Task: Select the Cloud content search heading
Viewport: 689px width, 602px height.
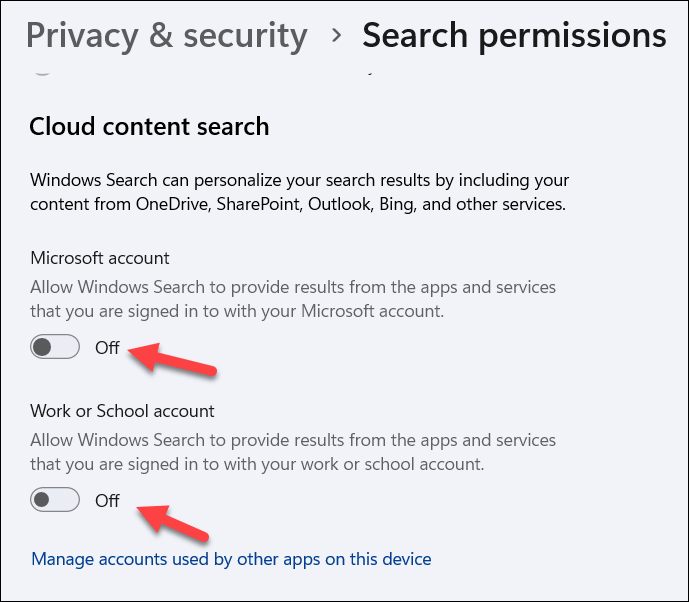Action: point(149,127)
